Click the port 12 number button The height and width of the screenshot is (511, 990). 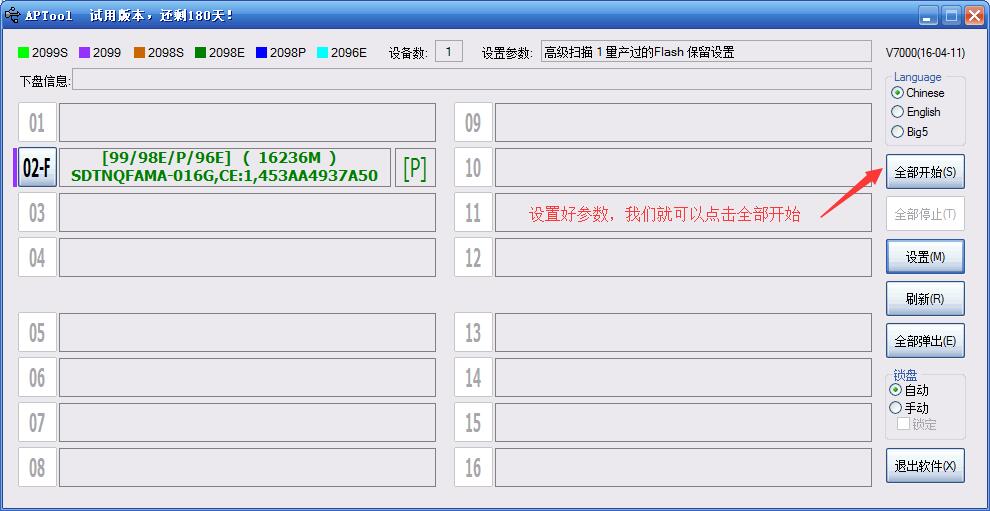pos(474,257)
